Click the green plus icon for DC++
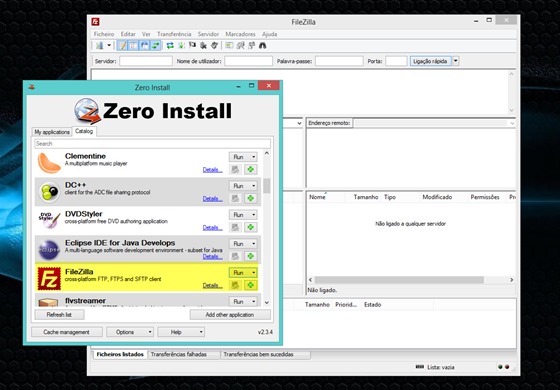The image size is (560, 390). click(x=251, y=198)
